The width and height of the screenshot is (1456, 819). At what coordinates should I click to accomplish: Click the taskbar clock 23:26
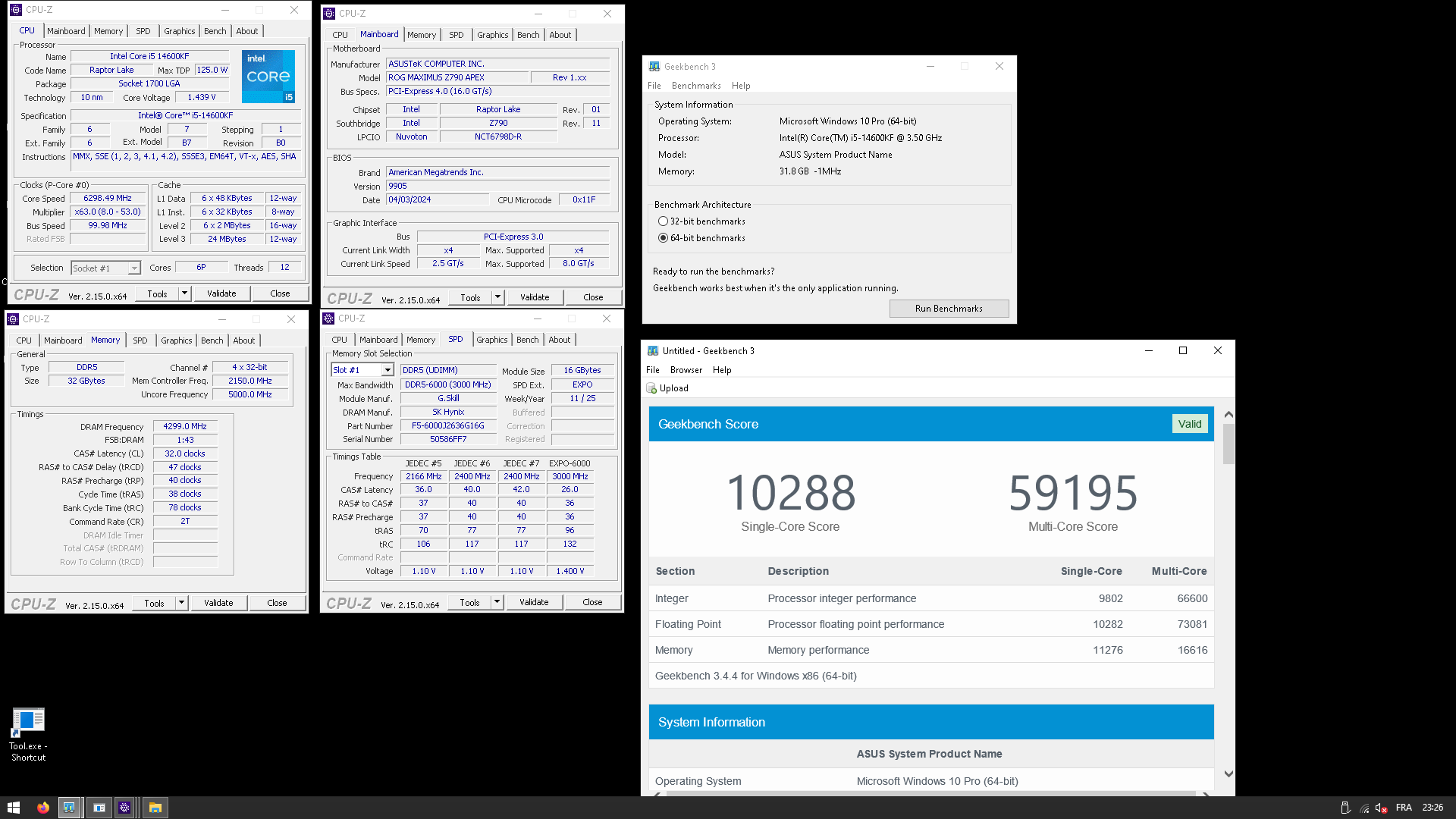(1432, 808)
